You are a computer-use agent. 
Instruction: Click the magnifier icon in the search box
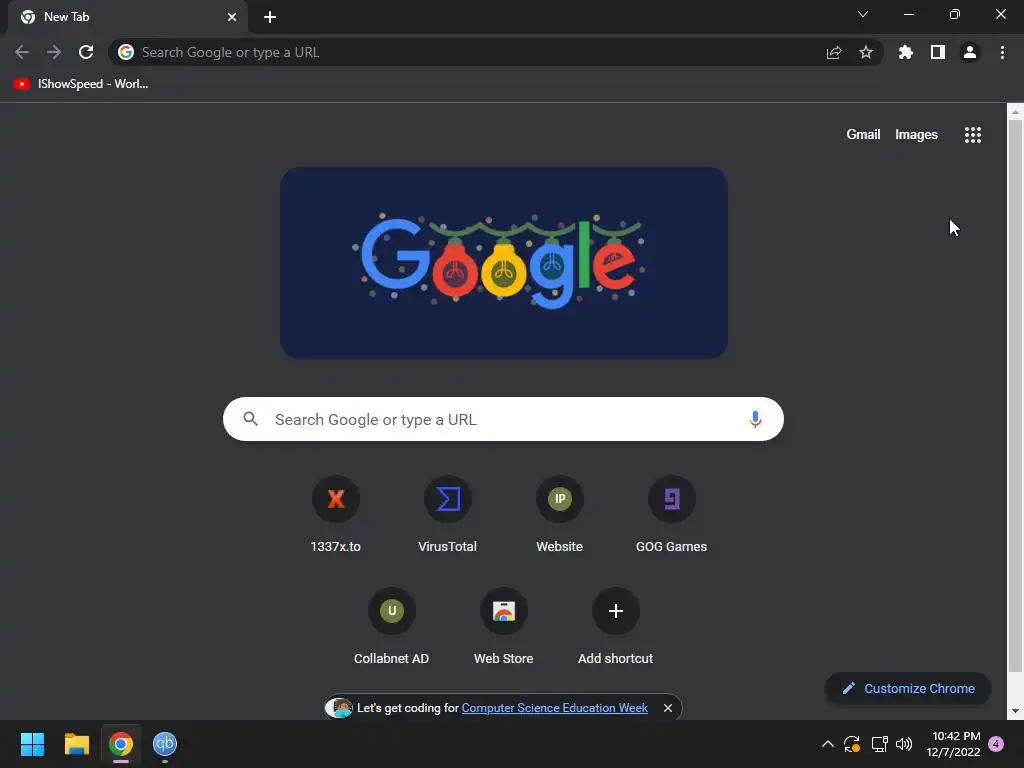point(251,419)
